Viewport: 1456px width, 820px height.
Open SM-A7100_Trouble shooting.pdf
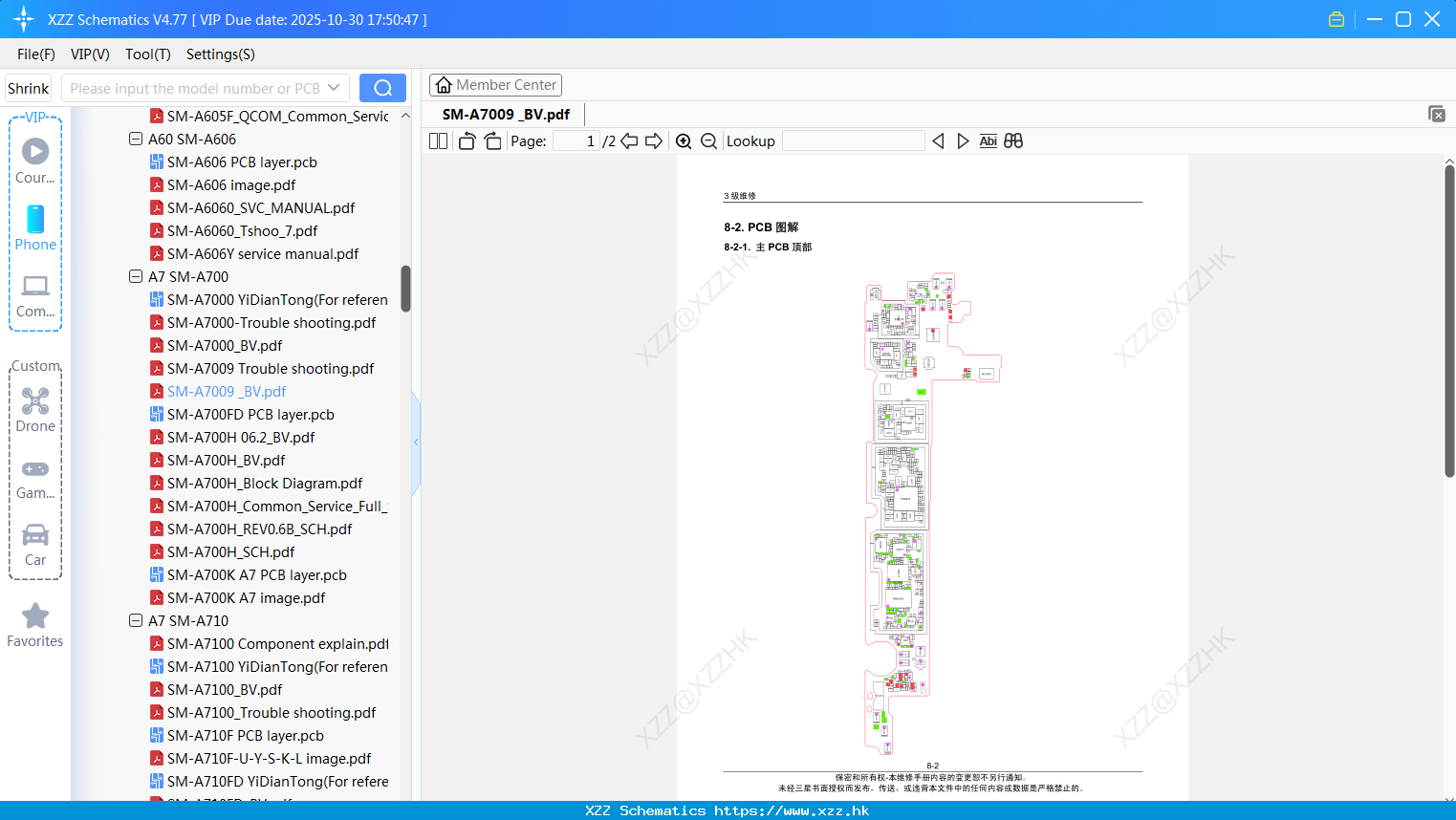(272, 712)
